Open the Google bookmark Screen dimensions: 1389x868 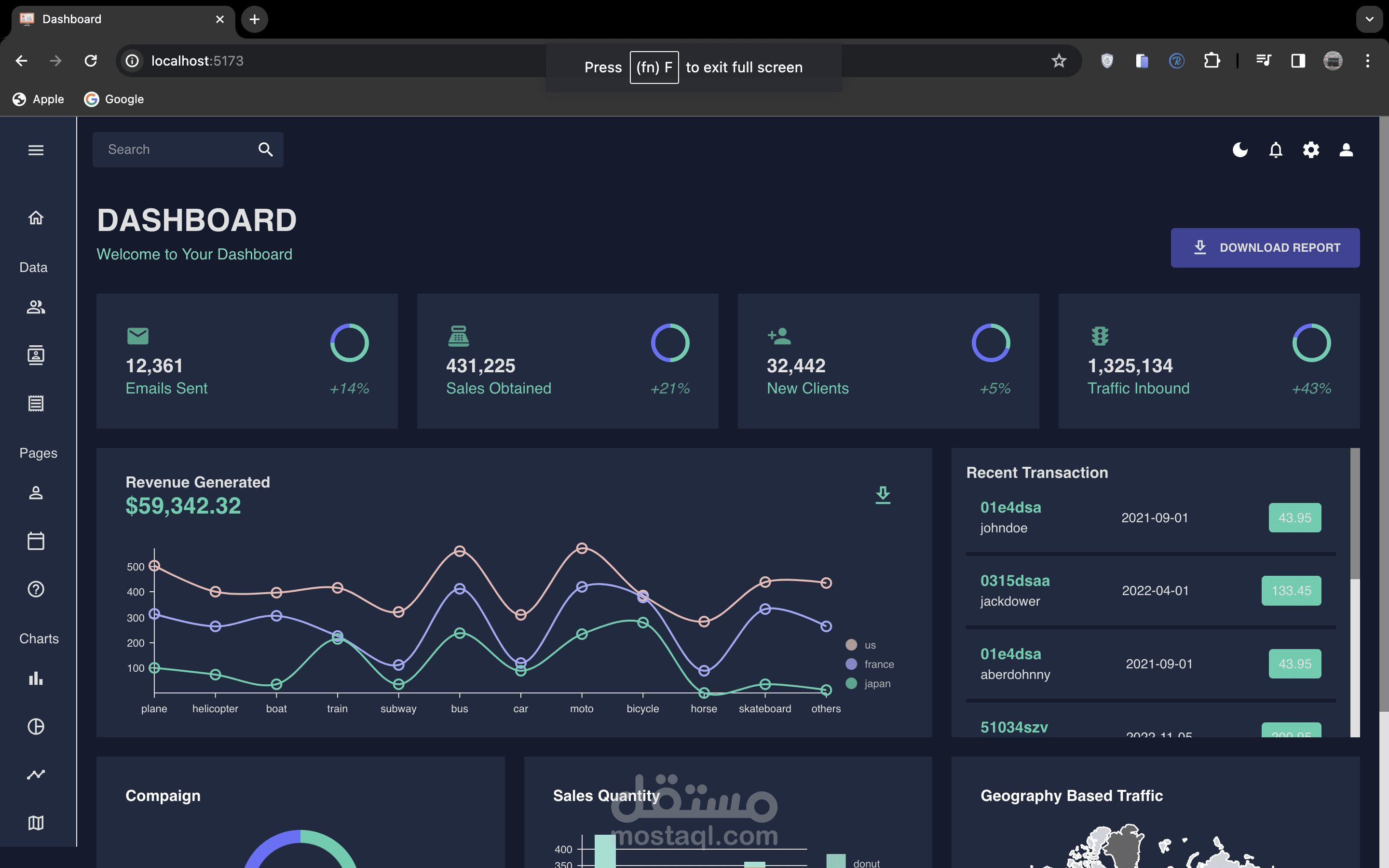point(114,99)
